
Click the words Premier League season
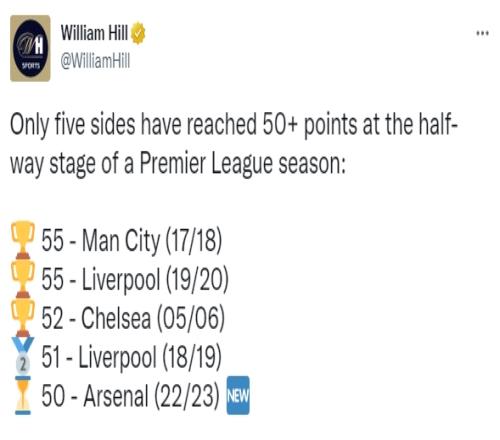tap(243, 164)
